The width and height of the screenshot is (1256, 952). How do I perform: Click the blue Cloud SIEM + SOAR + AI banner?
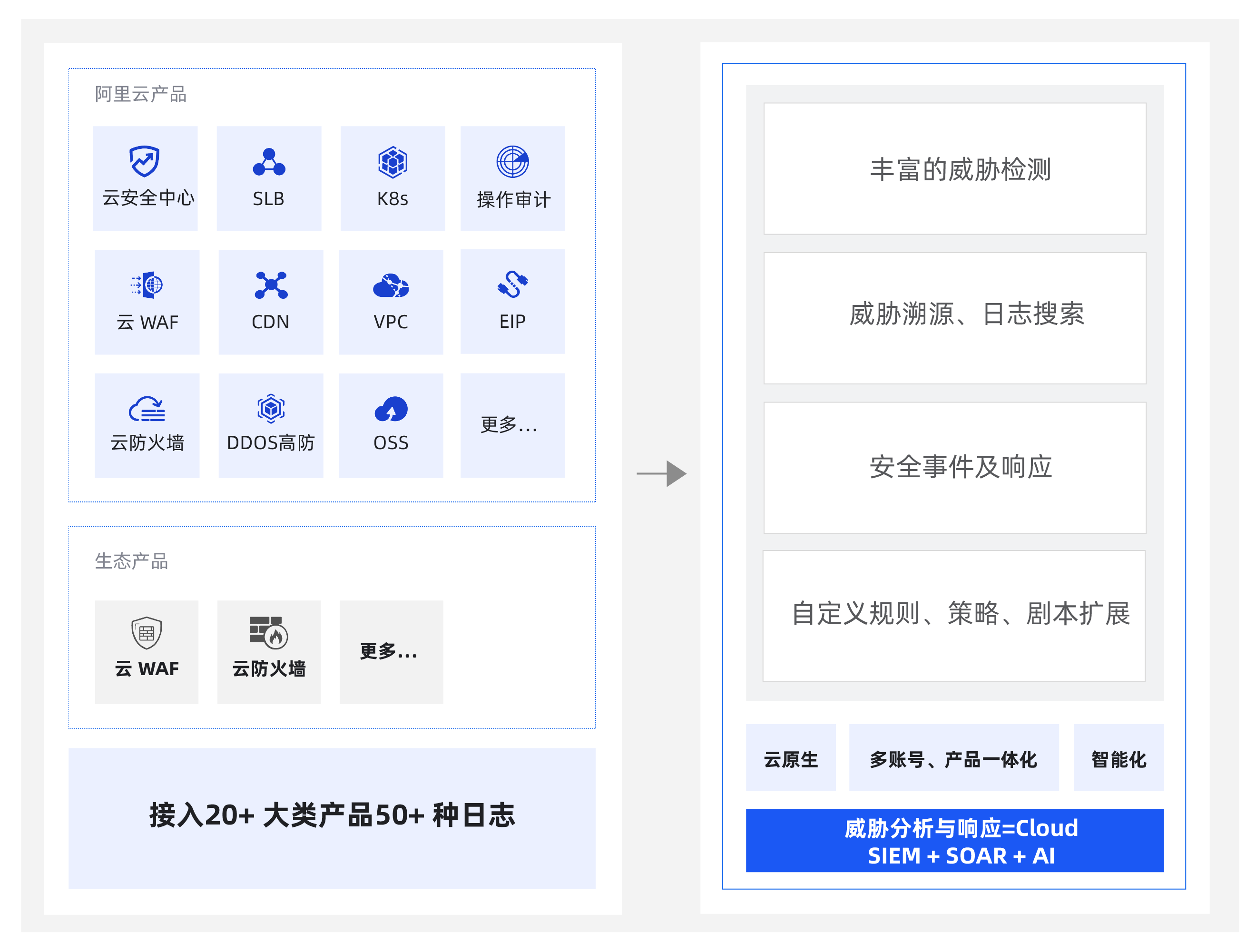(954, 840)
